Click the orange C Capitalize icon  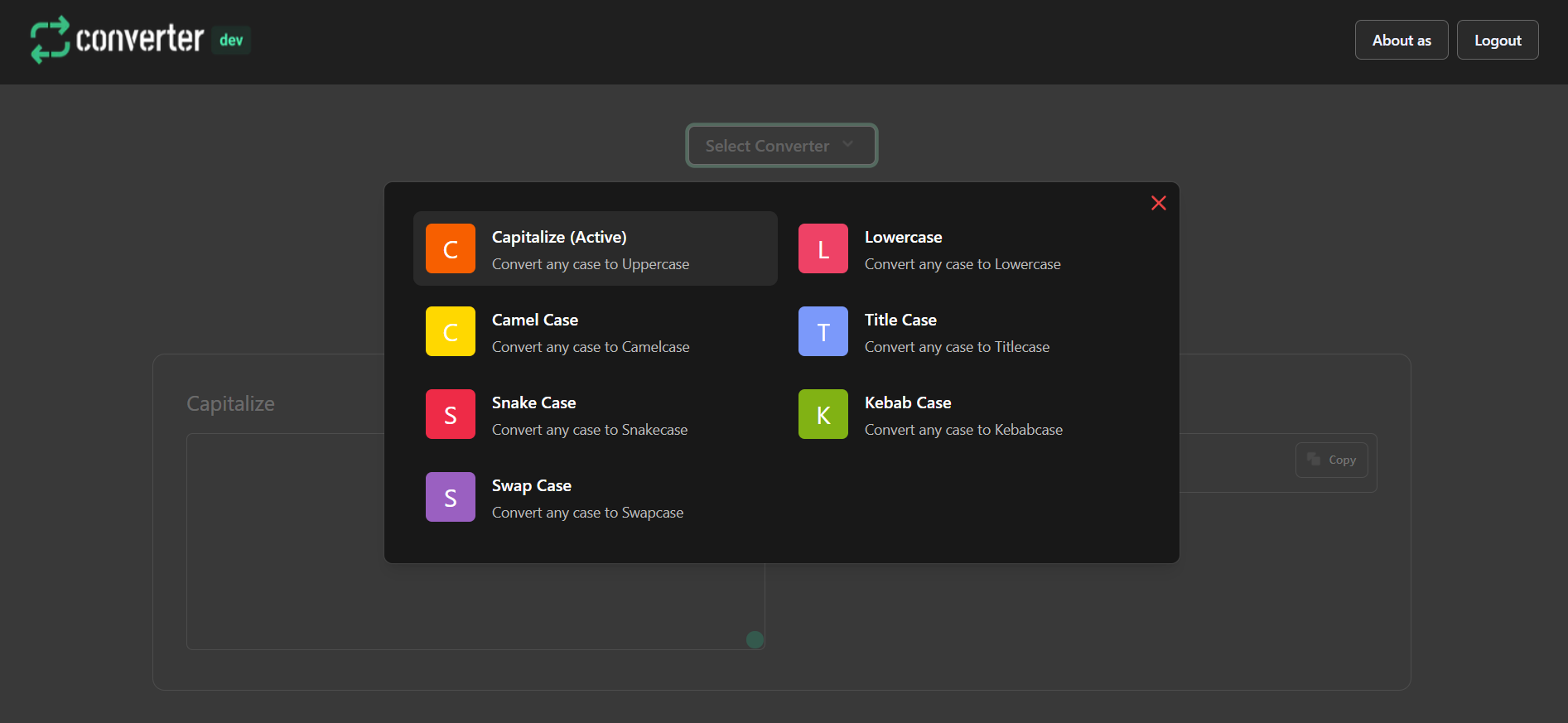click(x=451, y=248)
